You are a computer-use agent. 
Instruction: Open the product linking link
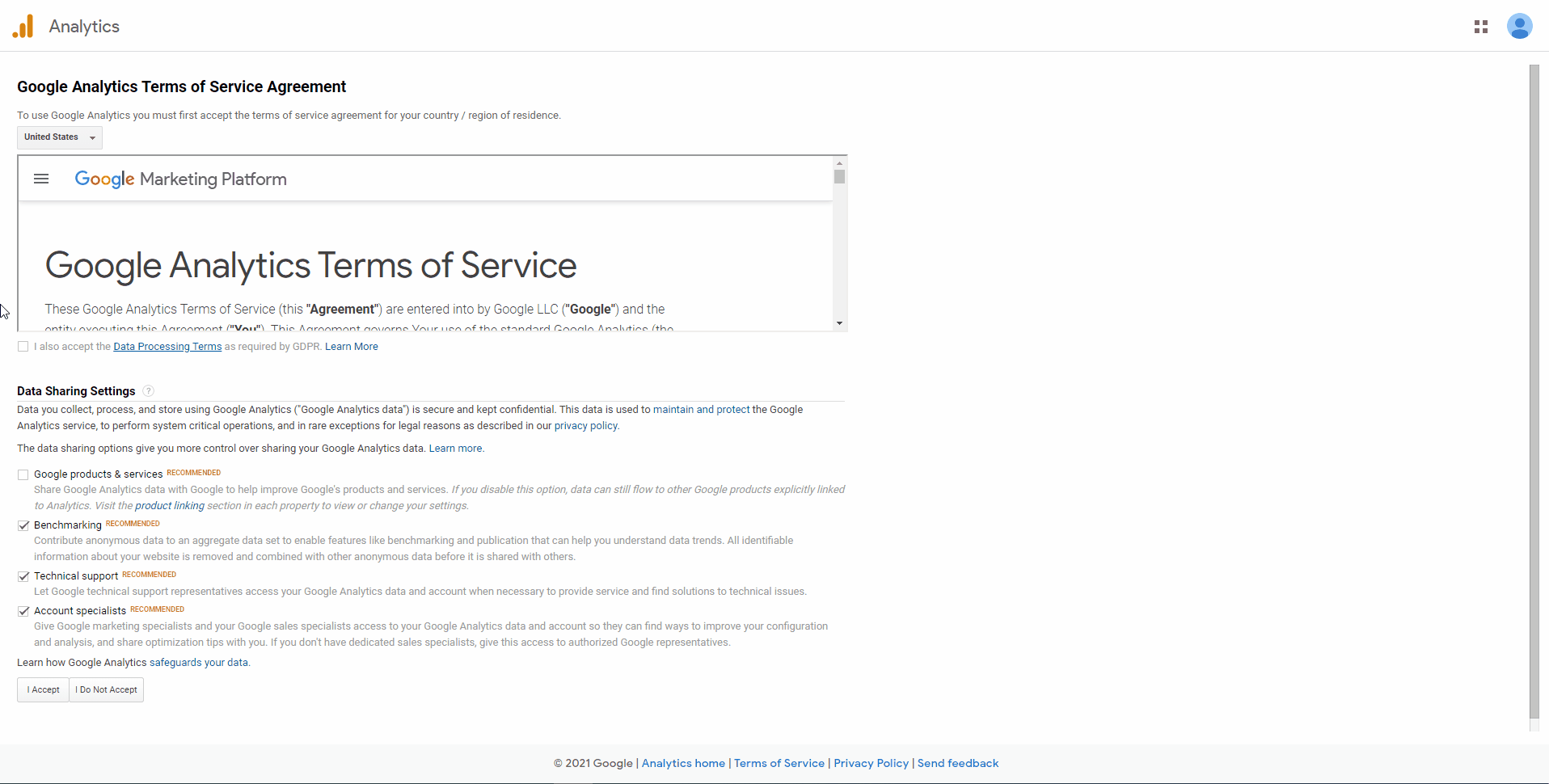(x=169, y=506)
